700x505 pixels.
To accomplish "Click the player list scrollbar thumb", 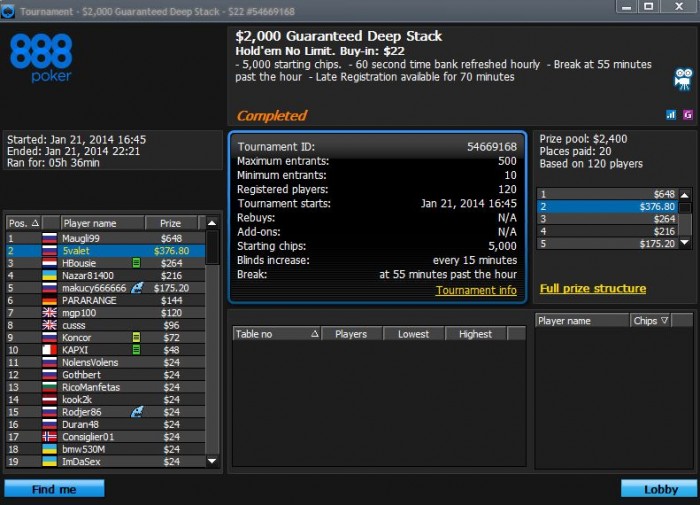I will point(212,247).
